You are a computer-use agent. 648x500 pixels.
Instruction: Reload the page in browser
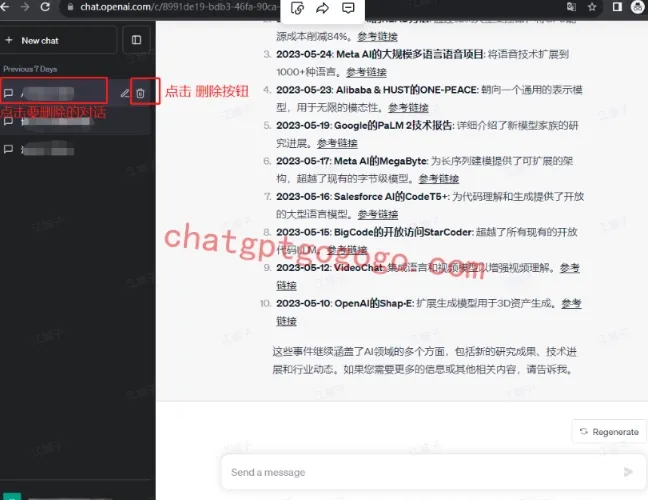(x=45, y=7)
